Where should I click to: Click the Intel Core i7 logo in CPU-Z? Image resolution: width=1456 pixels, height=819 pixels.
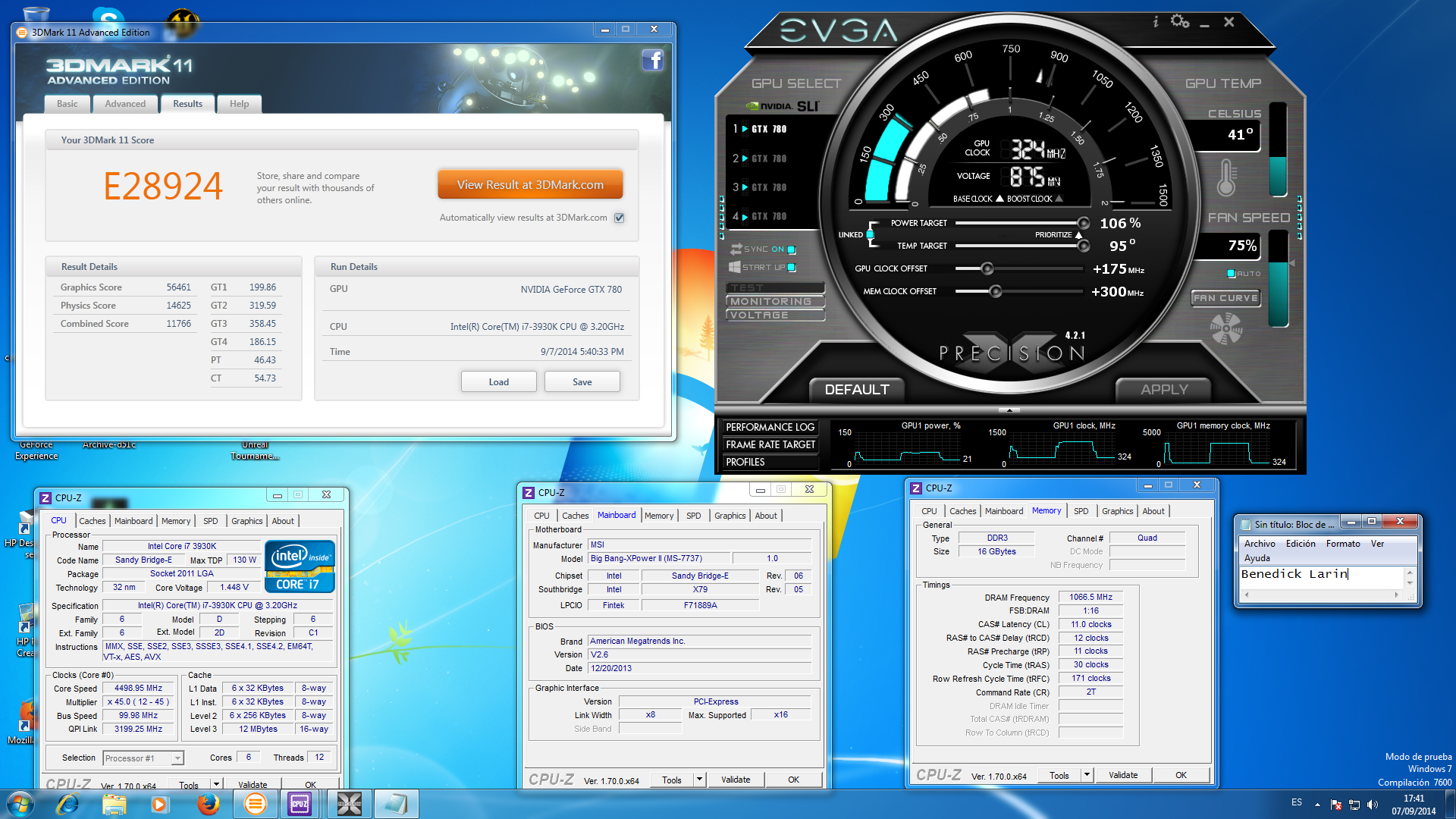coord(300,566)
